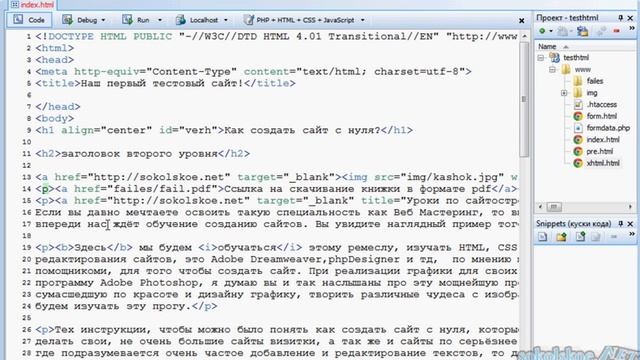Click the file icon beside .htaccess

(578, 104)
